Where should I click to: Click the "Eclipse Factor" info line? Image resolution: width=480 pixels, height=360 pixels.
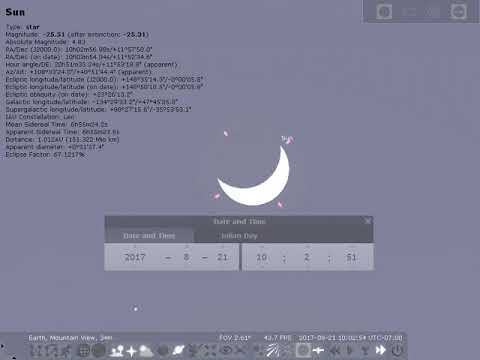click(45, 154)
